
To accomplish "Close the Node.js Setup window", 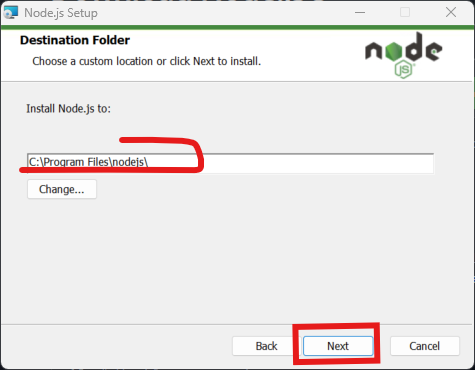I will [451, 13].
